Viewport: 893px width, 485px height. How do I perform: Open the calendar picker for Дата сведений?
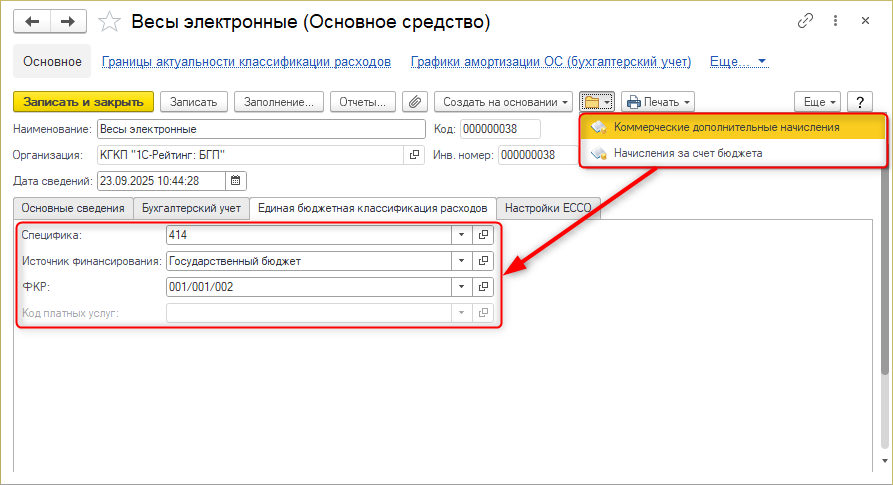236,181
